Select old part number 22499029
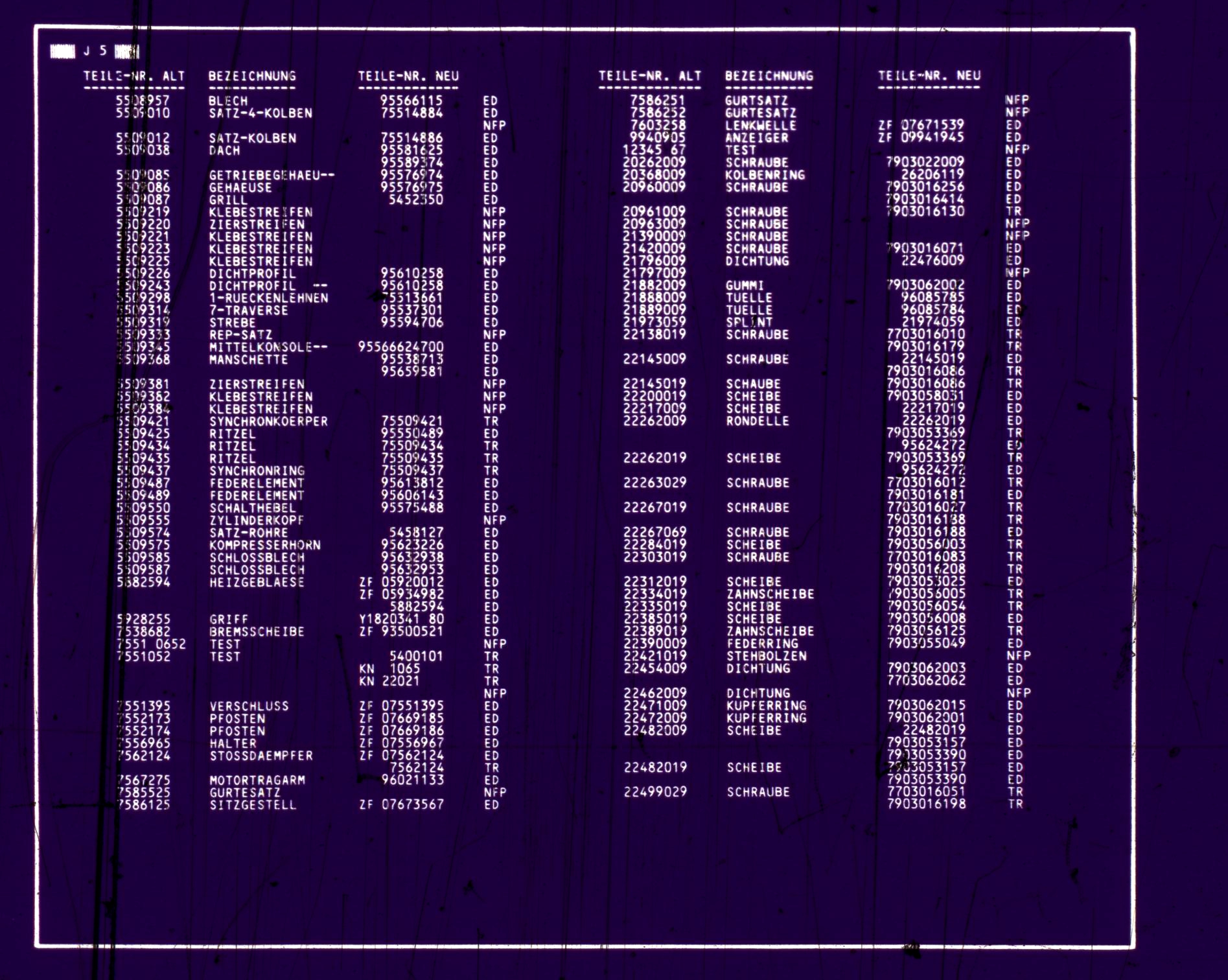This screenshot has height=980, width=1228. coord(655,792)
